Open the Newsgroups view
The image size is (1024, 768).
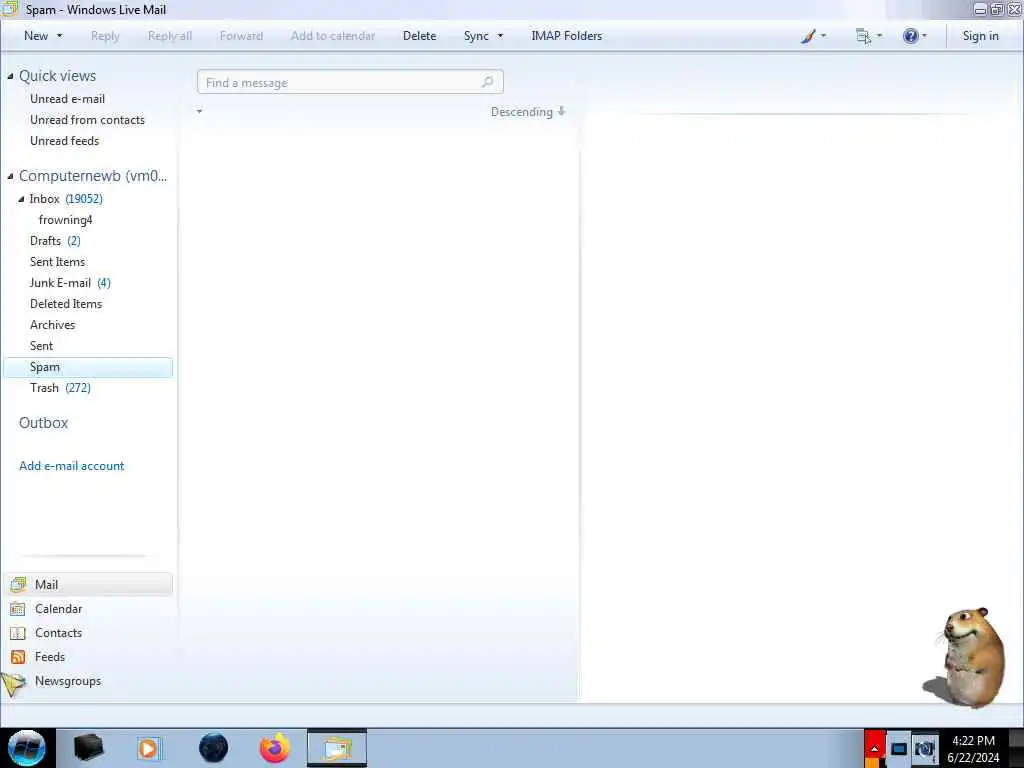click(68, 681)
